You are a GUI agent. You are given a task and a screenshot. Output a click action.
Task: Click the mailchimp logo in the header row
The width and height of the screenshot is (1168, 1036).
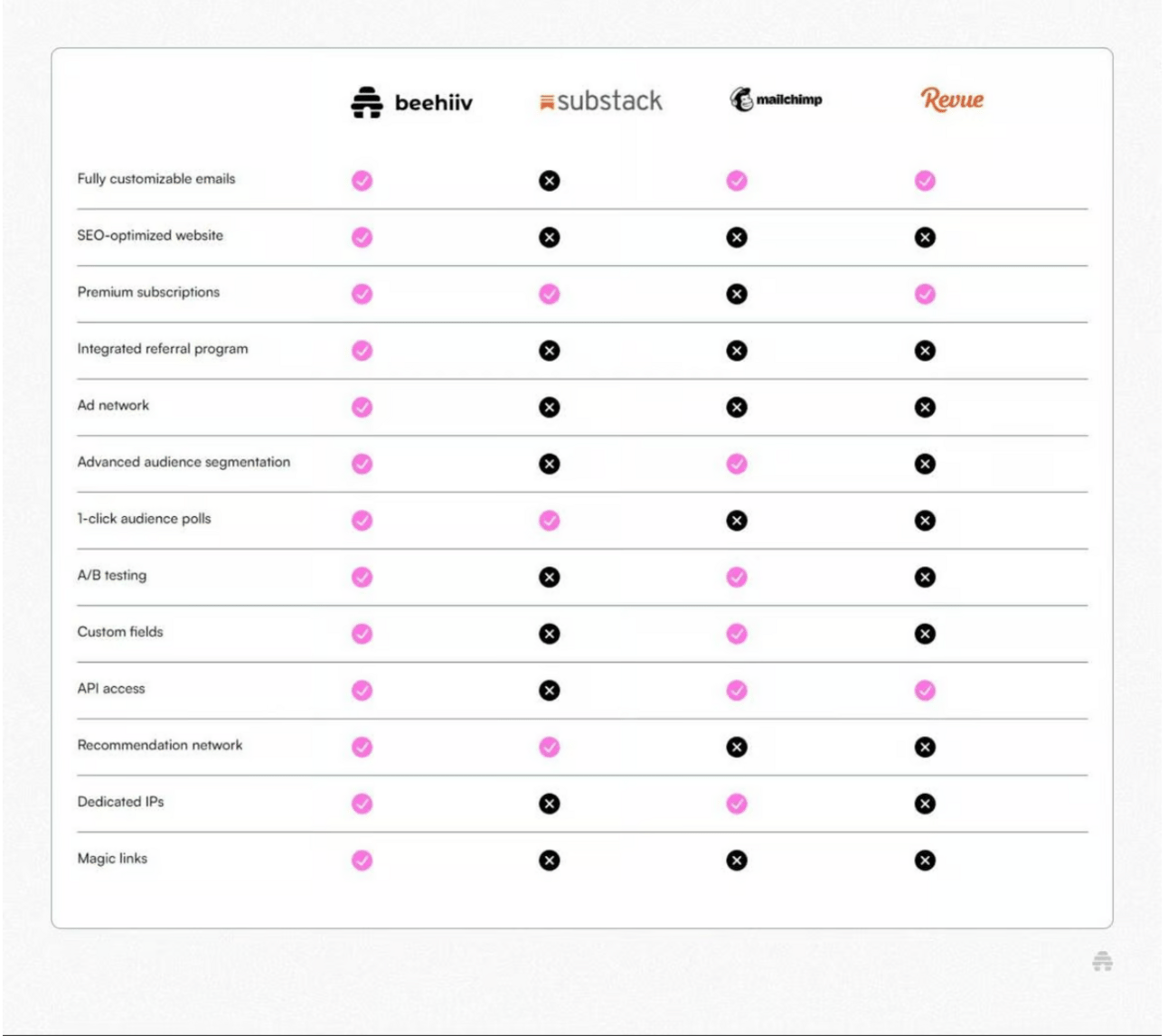pos(776,99)
